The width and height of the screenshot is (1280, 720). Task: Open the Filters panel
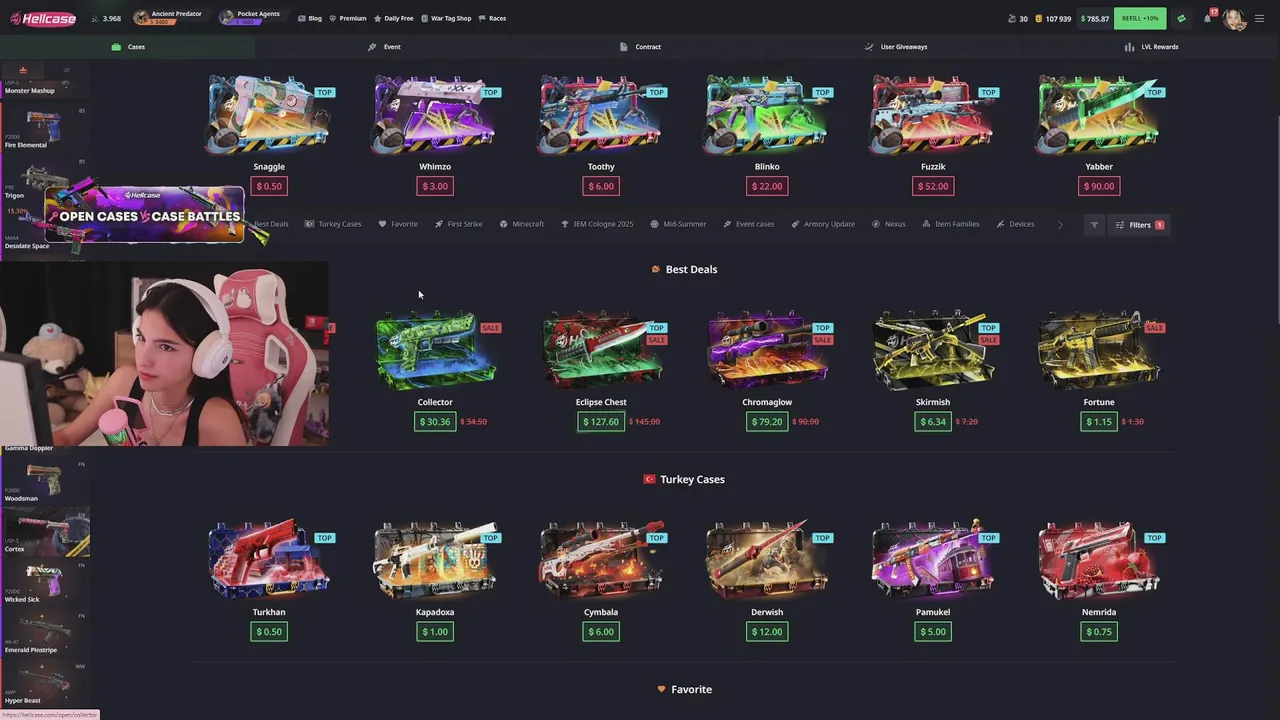(1139, 225)
